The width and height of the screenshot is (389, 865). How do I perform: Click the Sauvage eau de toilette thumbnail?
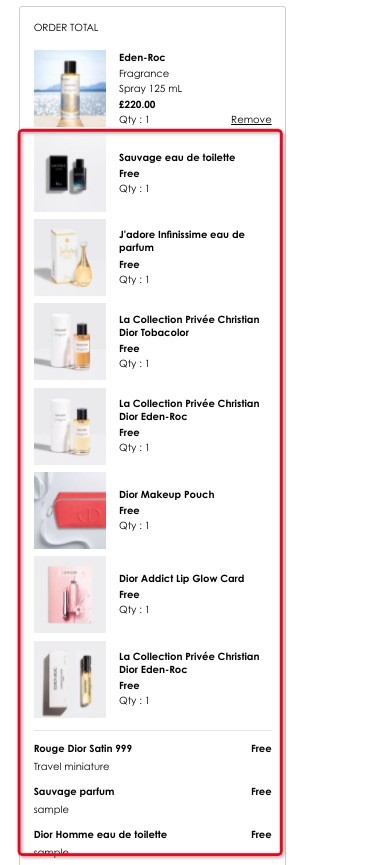(70, 173)
